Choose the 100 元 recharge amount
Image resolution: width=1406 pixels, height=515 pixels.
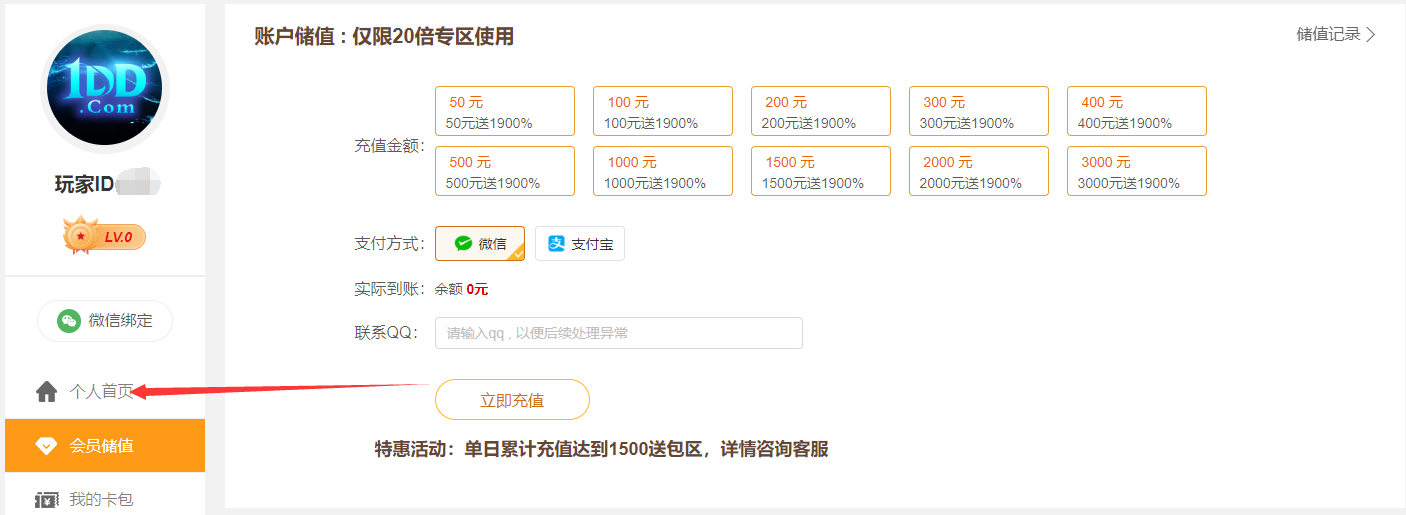tap(663, 111)
